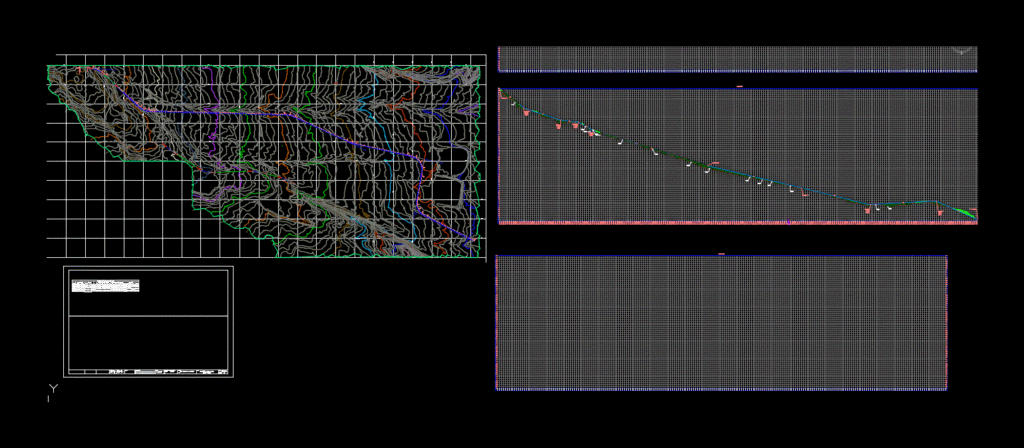Click the small white table in sheet frame
1024x448 pixels.
coord(105,286)
